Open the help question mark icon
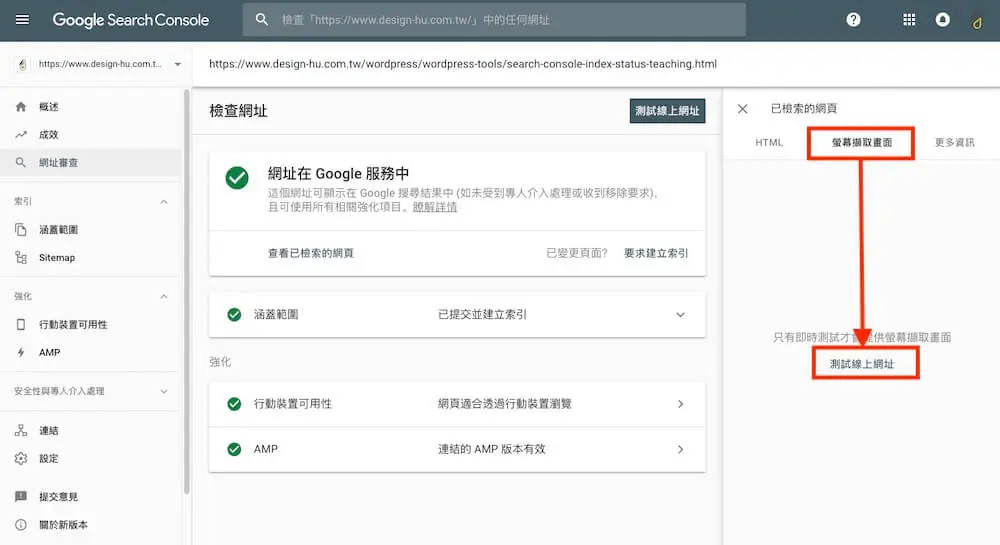This screenshot has width=1000, height=545. (853, 20)
